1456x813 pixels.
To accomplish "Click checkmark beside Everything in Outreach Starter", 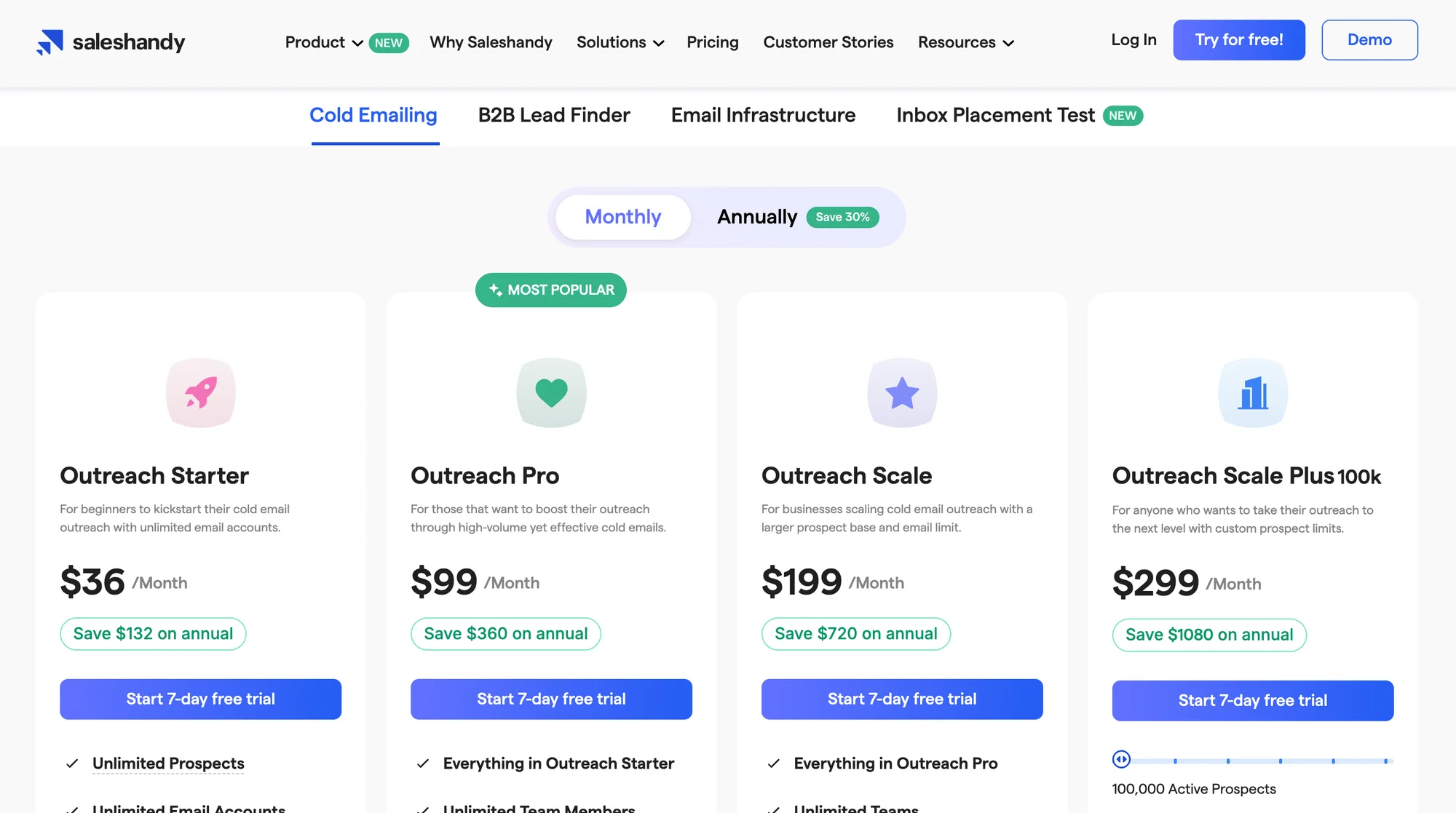I will pyautogui.click(x=423, y=764).
